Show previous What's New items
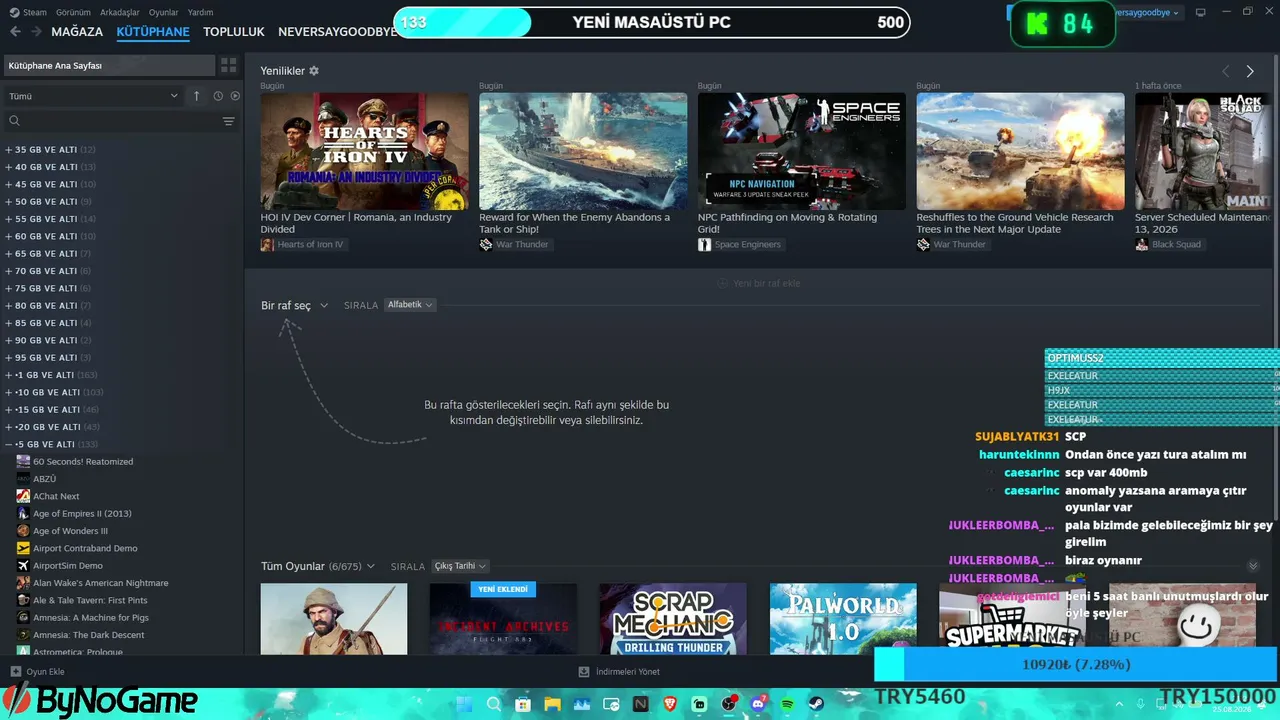 (1226, 71)
